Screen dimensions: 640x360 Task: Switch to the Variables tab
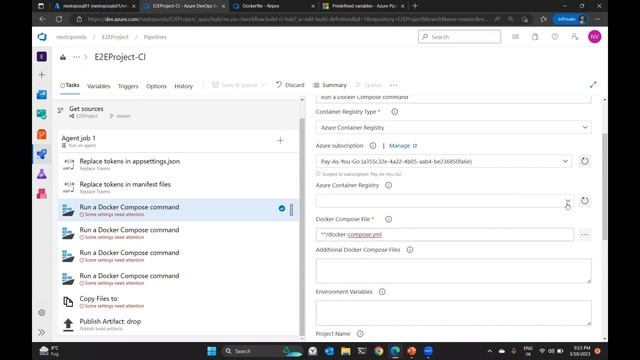(x=98, y=86)
